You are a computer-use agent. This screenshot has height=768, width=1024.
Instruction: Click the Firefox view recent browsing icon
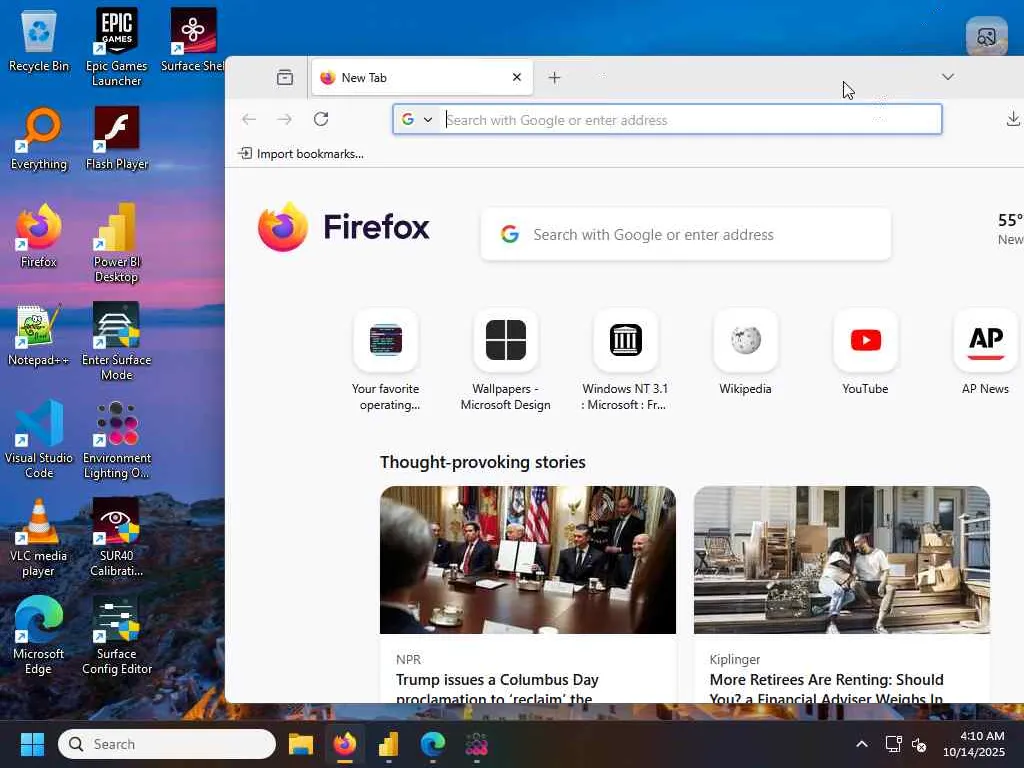(x=285, y=78)
